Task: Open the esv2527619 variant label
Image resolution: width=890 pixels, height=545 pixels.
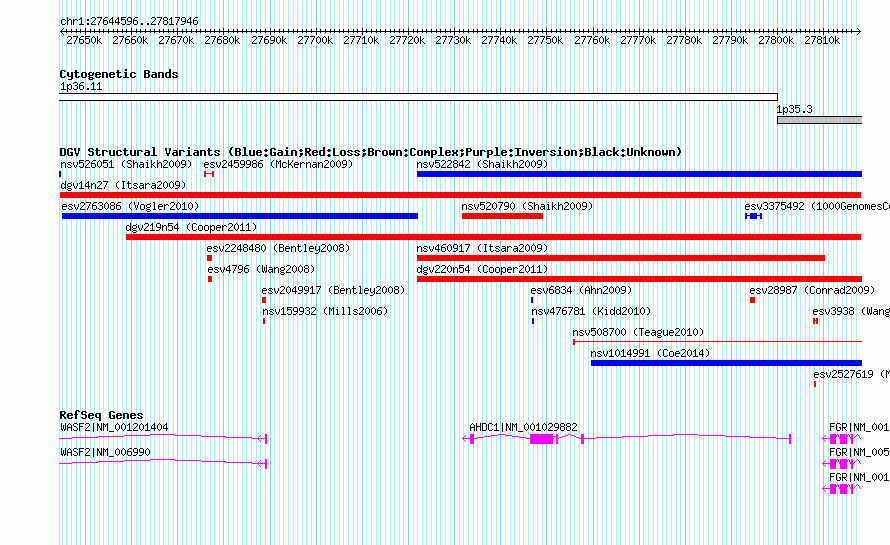Action: [x=851, y=374]
